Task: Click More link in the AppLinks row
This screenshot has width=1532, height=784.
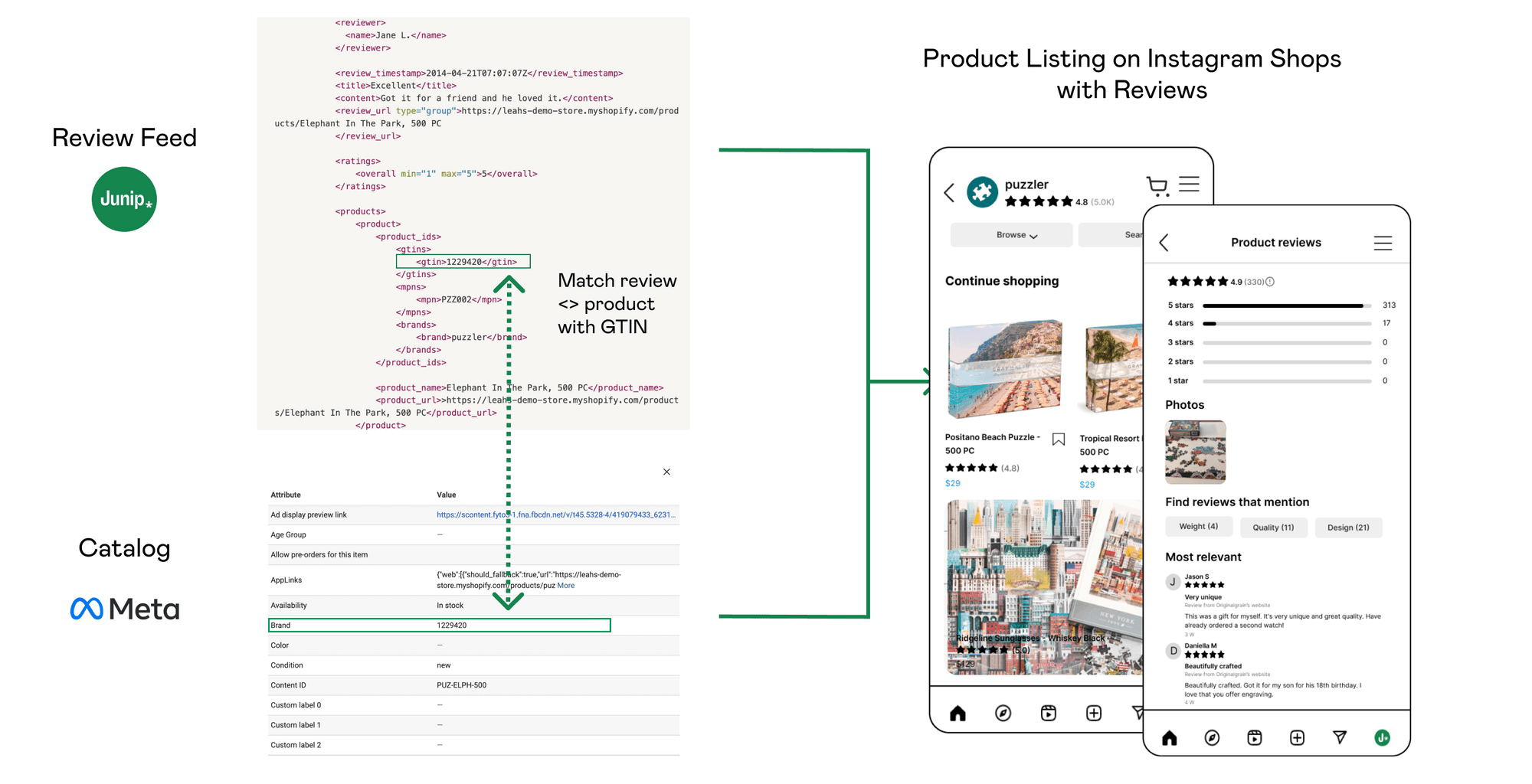Action: (566, 586)
